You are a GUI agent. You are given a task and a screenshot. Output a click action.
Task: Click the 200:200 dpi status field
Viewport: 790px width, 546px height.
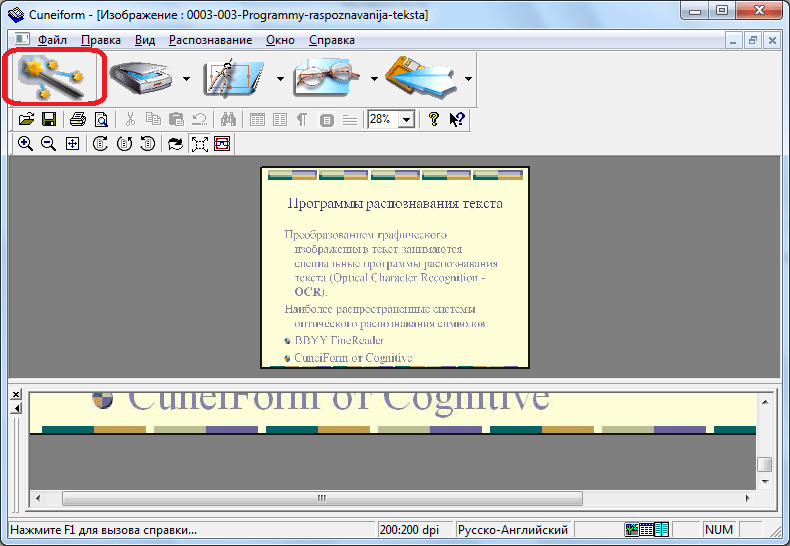tap(414, 530)
